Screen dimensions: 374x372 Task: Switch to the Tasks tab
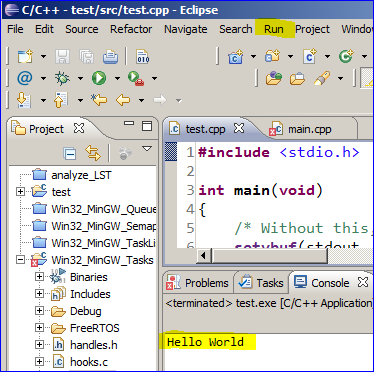(x=261, y=283)
